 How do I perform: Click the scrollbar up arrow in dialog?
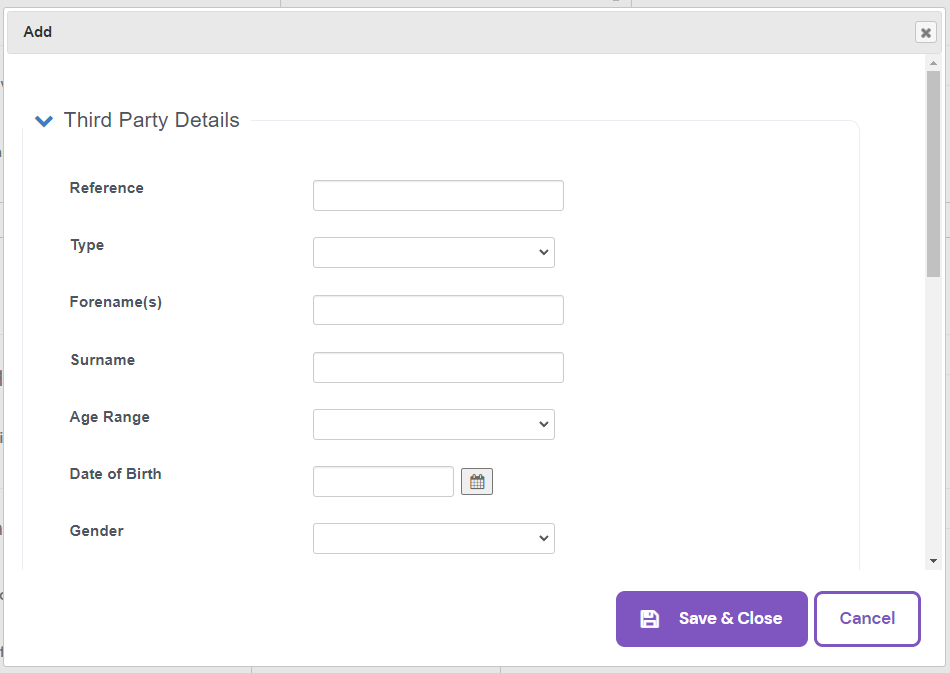[933, 62]
